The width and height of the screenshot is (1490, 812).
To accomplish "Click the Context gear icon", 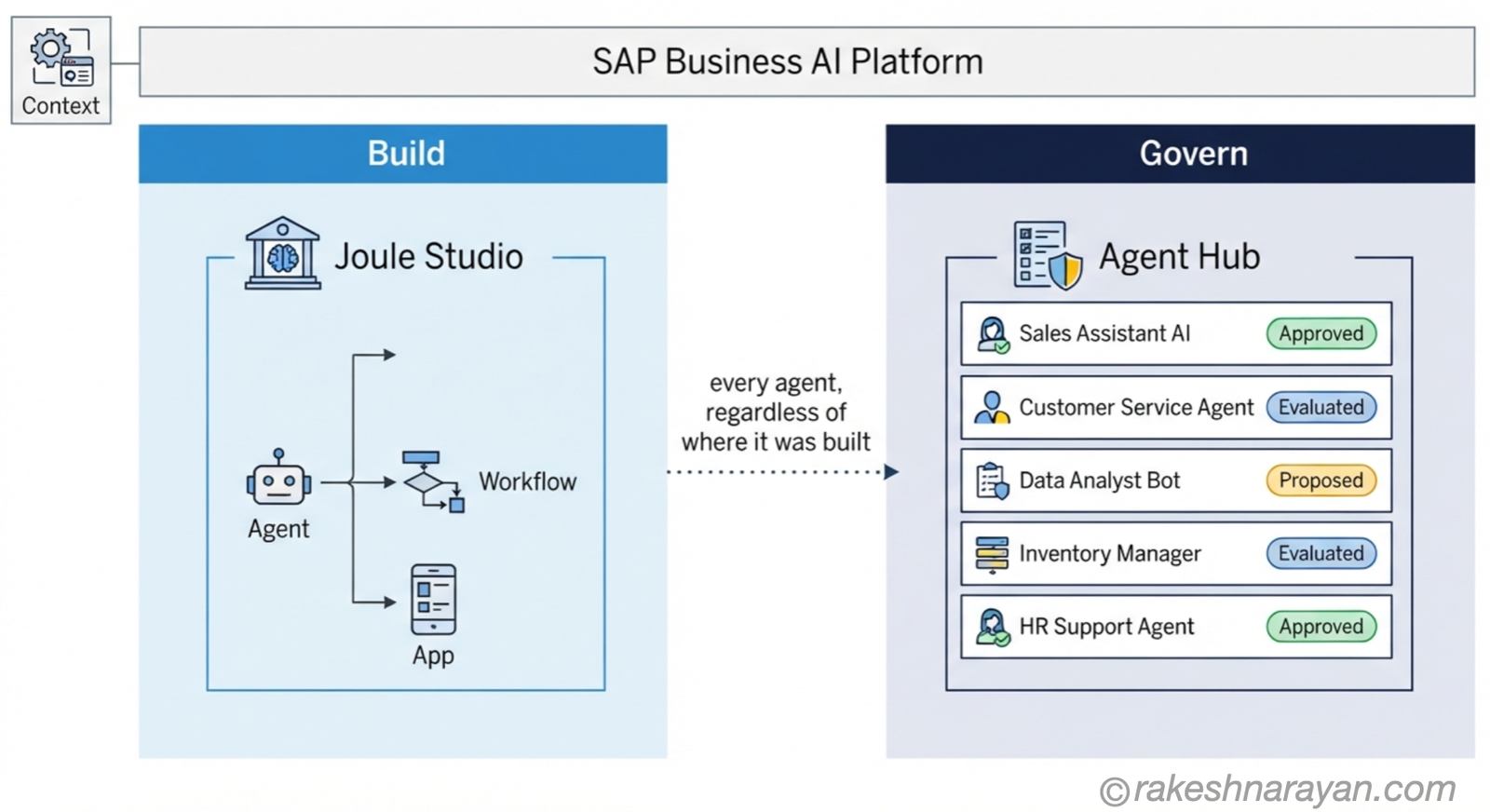I will pos(61,58).
